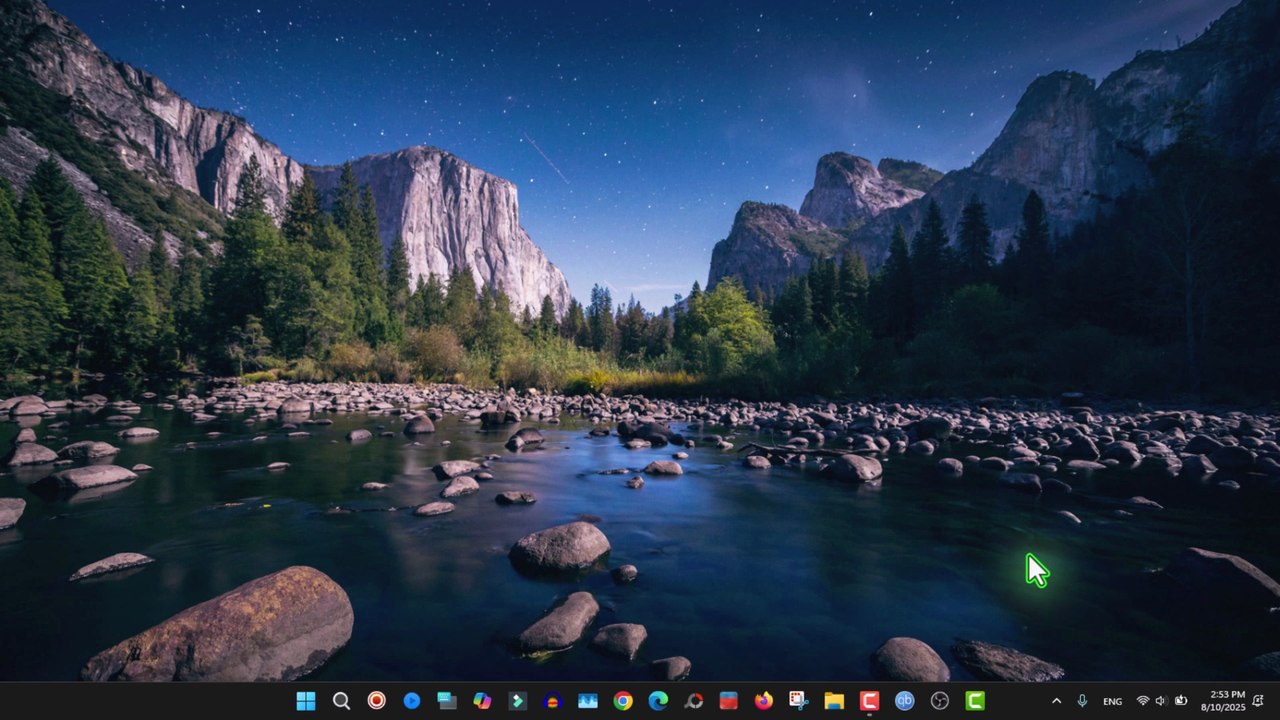This screenshot has width=1280, height=720.
Task: Open the gray-red swirl app icon
Action: pos(693,701)
